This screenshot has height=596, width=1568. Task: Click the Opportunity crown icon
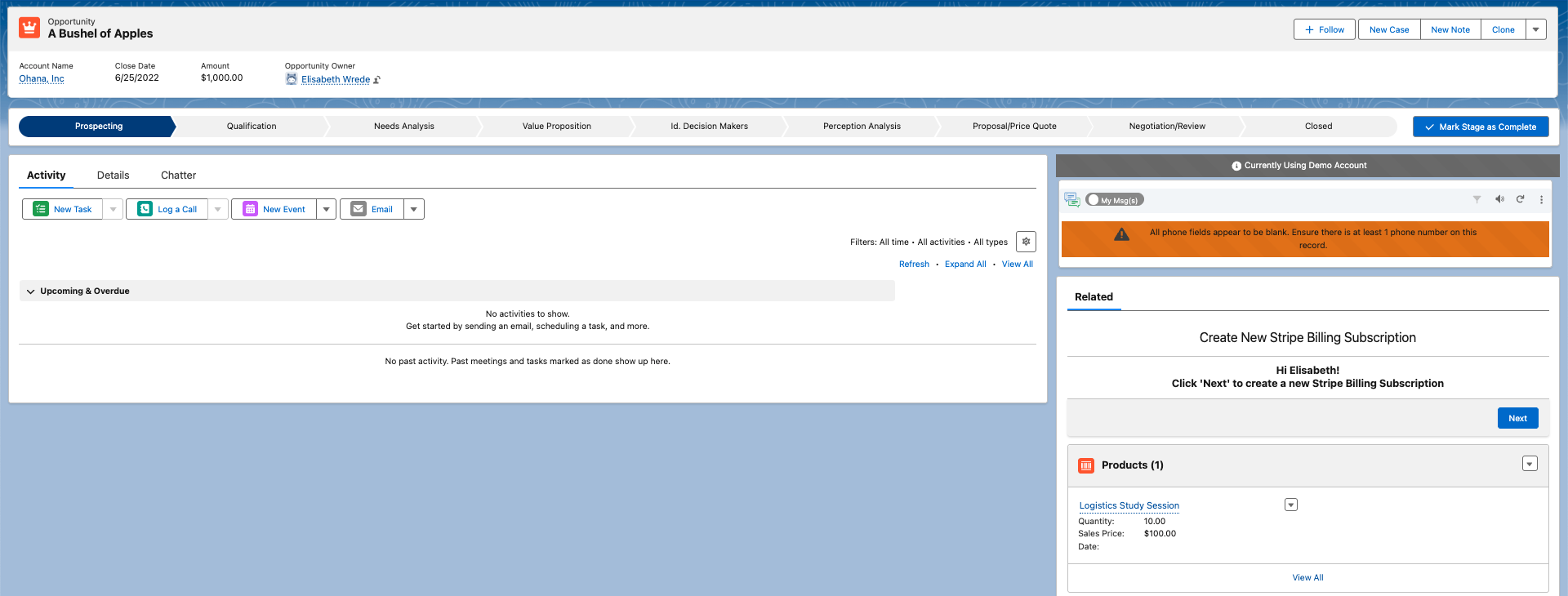pyautogui.click(x=29, y=28)
